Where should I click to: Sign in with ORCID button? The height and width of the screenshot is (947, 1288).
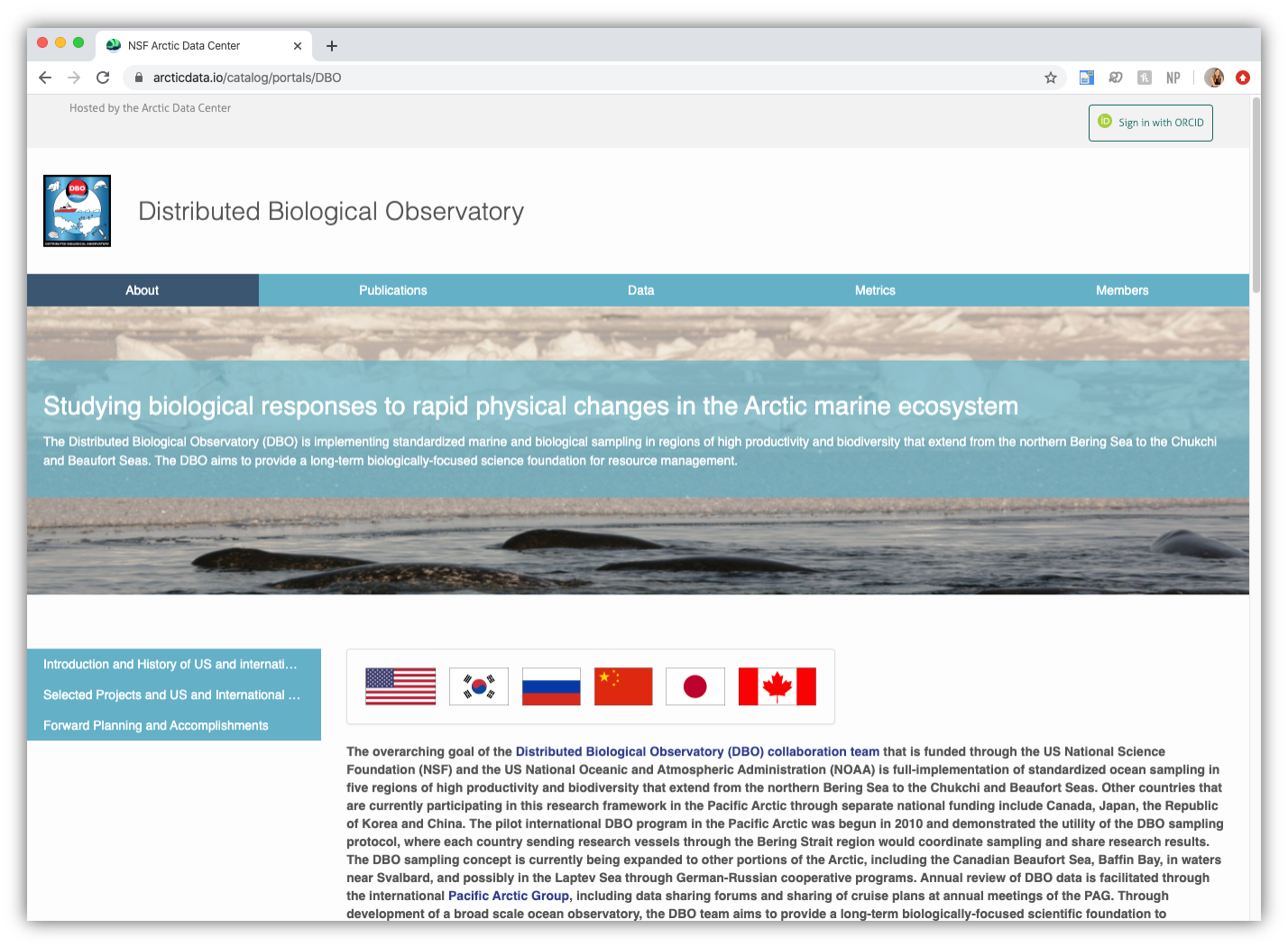click(x=1151, y=123)
